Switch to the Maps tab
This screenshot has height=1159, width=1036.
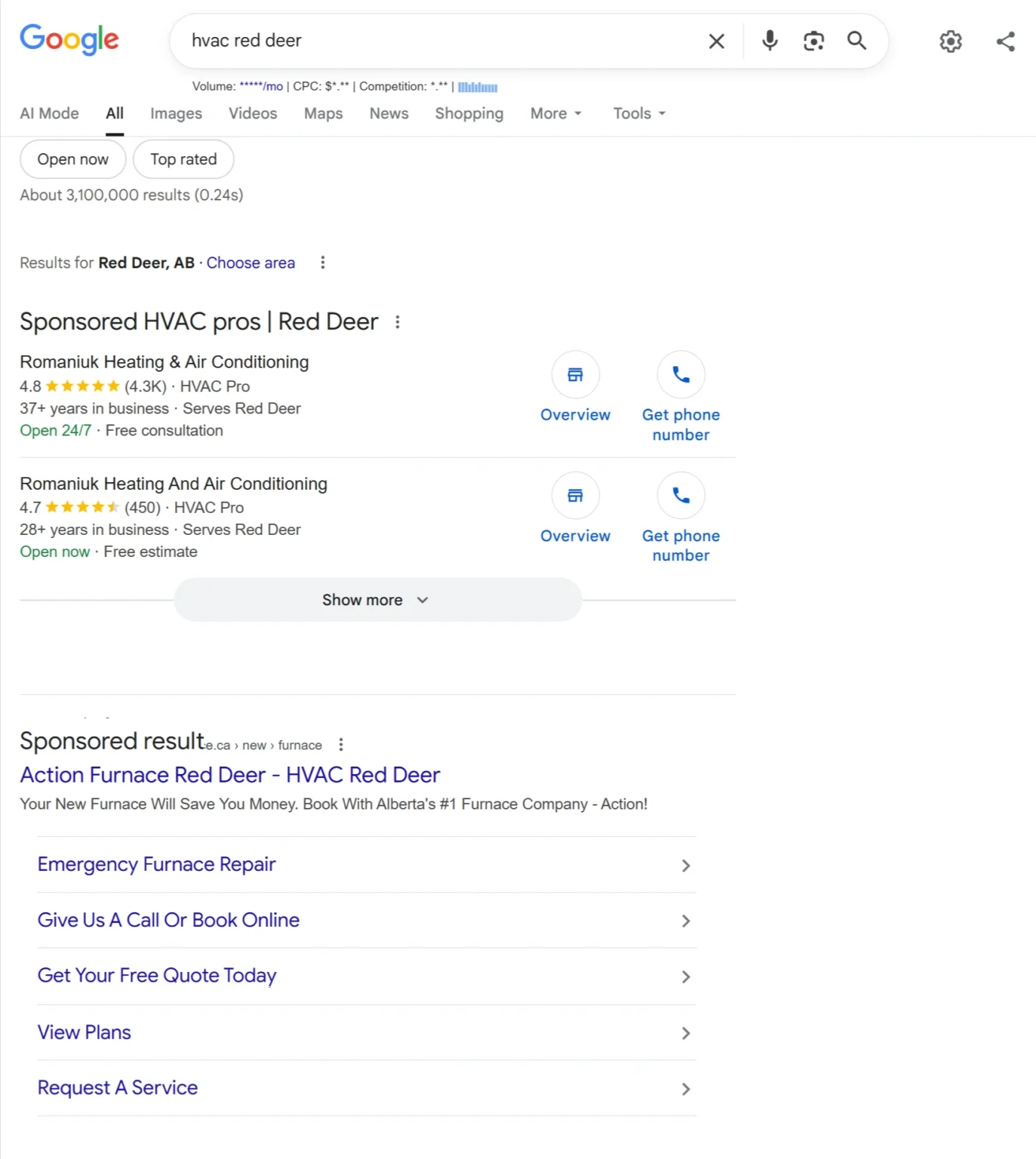pyautogui.click(x=323, y=113)
